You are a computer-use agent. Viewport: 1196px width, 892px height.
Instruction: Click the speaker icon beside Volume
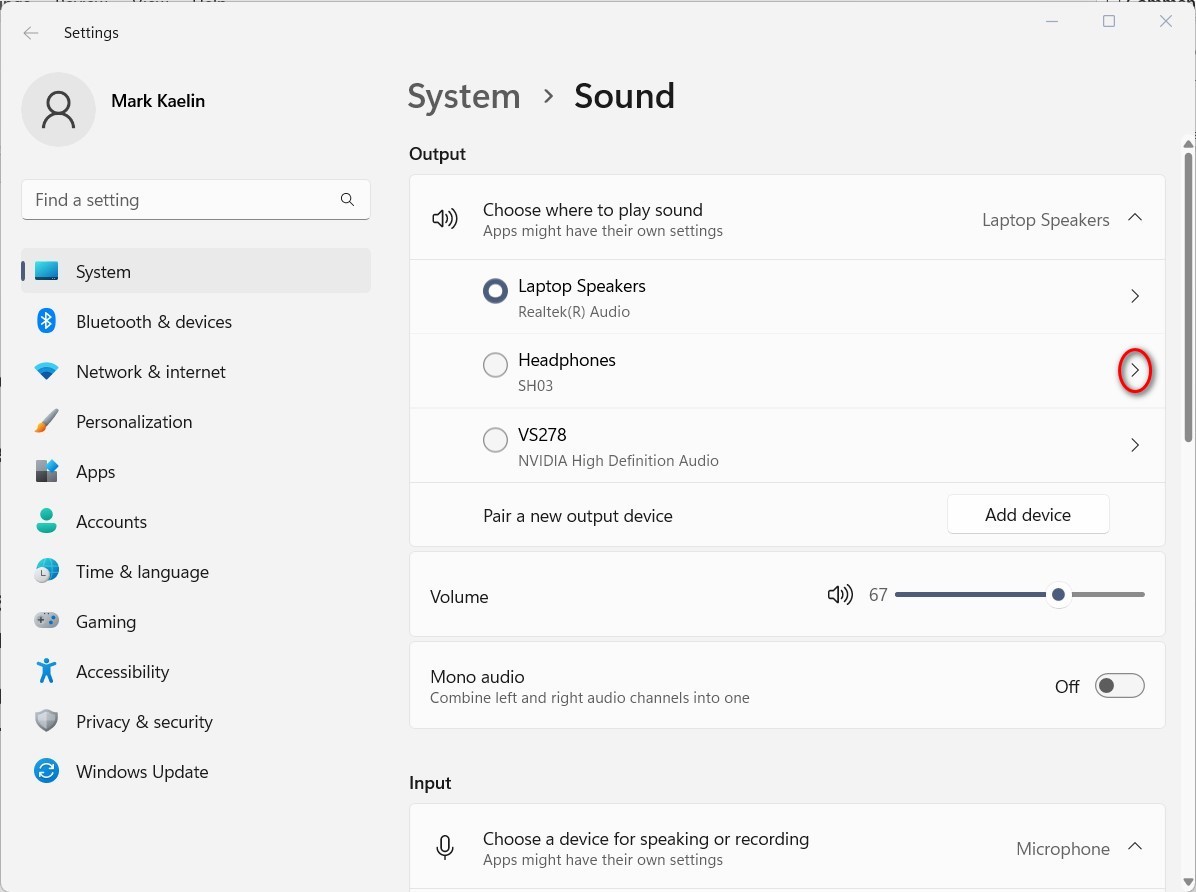840,594
